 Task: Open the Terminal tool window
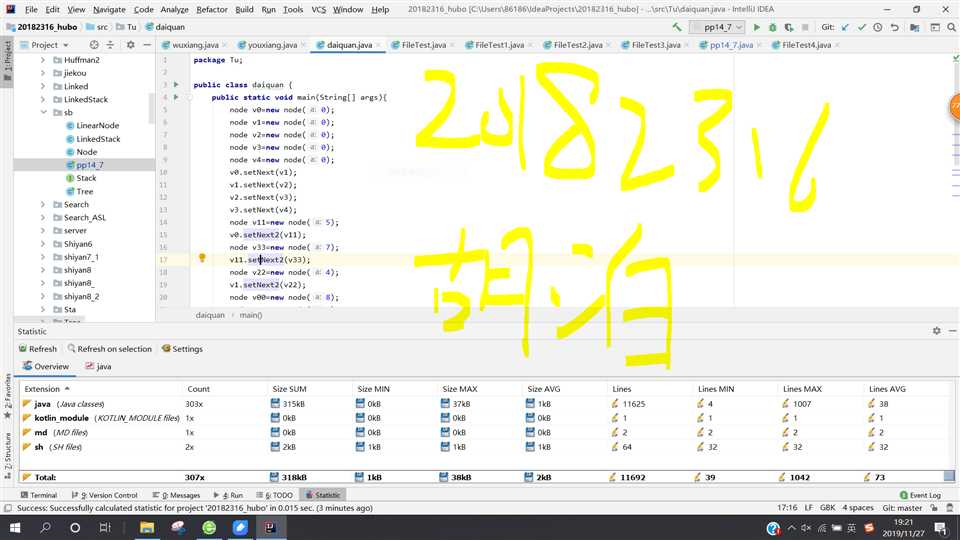39,495
